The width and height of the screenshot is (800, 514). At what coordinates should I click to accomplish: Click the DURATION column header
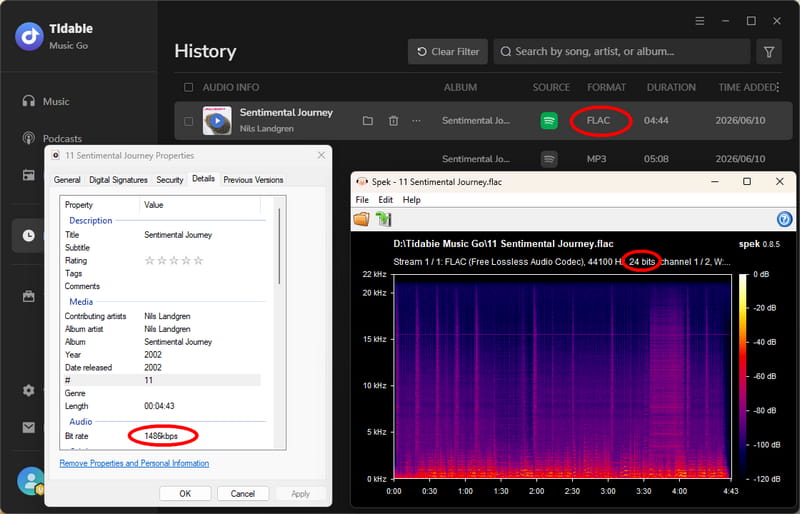click(671, 87)
